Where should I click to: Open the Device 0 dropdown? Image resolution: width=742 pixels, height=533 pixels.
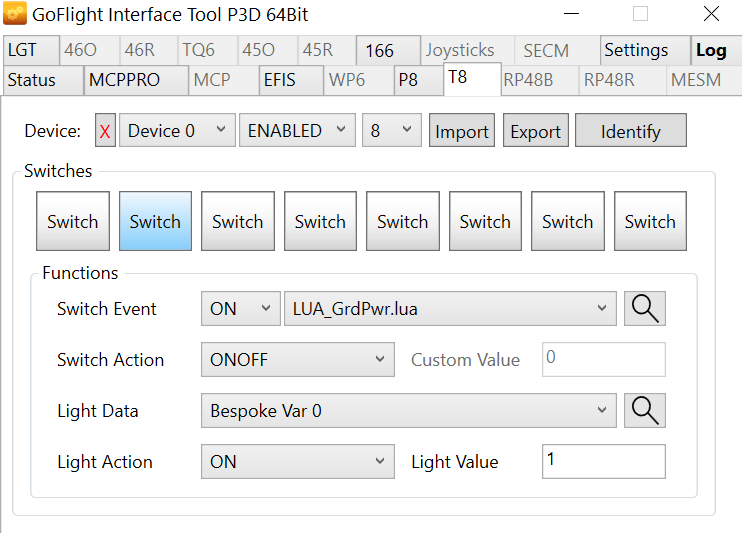(x=177, y=131)
